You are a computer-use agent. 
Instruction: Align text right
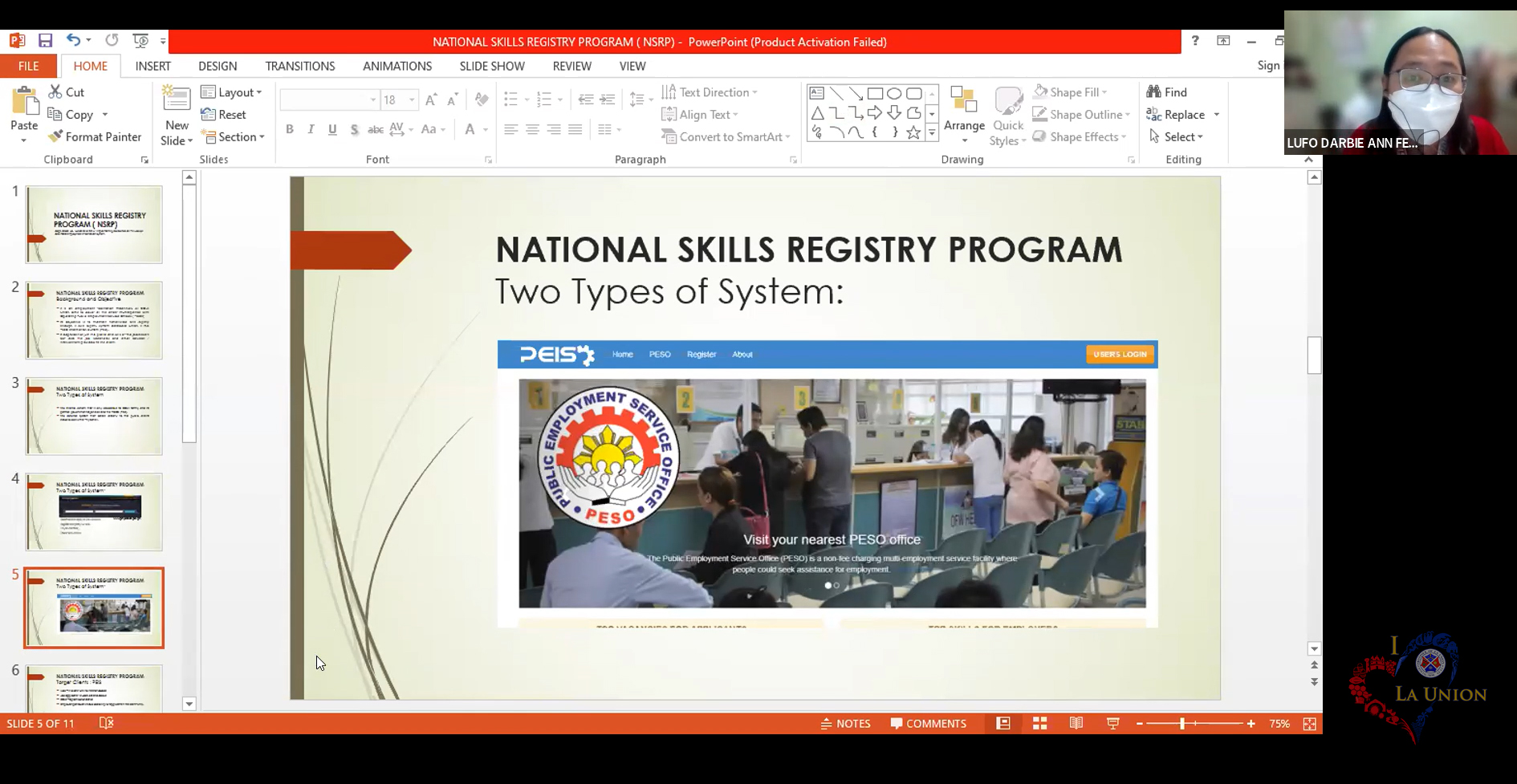point(554,129)
